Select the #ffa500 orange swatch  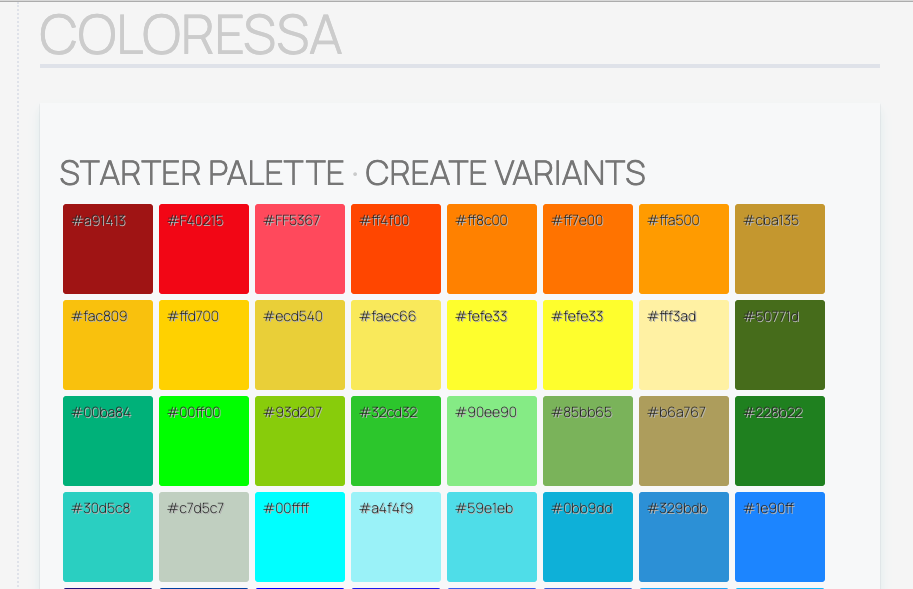point(683,249)
